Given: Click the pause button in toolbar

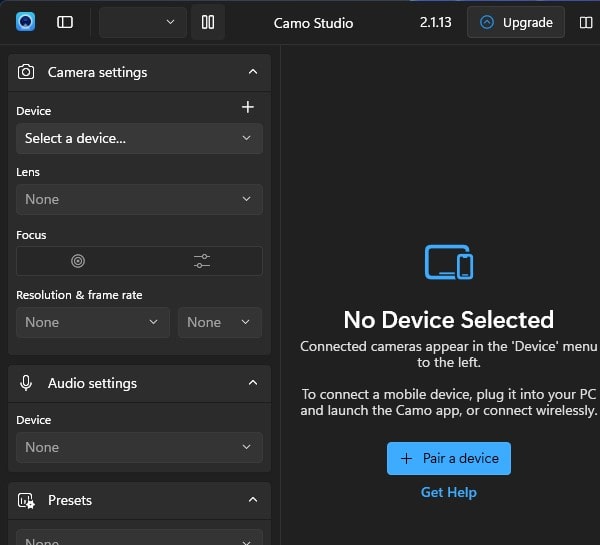Looking at the screenshot, I should [208, 22].
